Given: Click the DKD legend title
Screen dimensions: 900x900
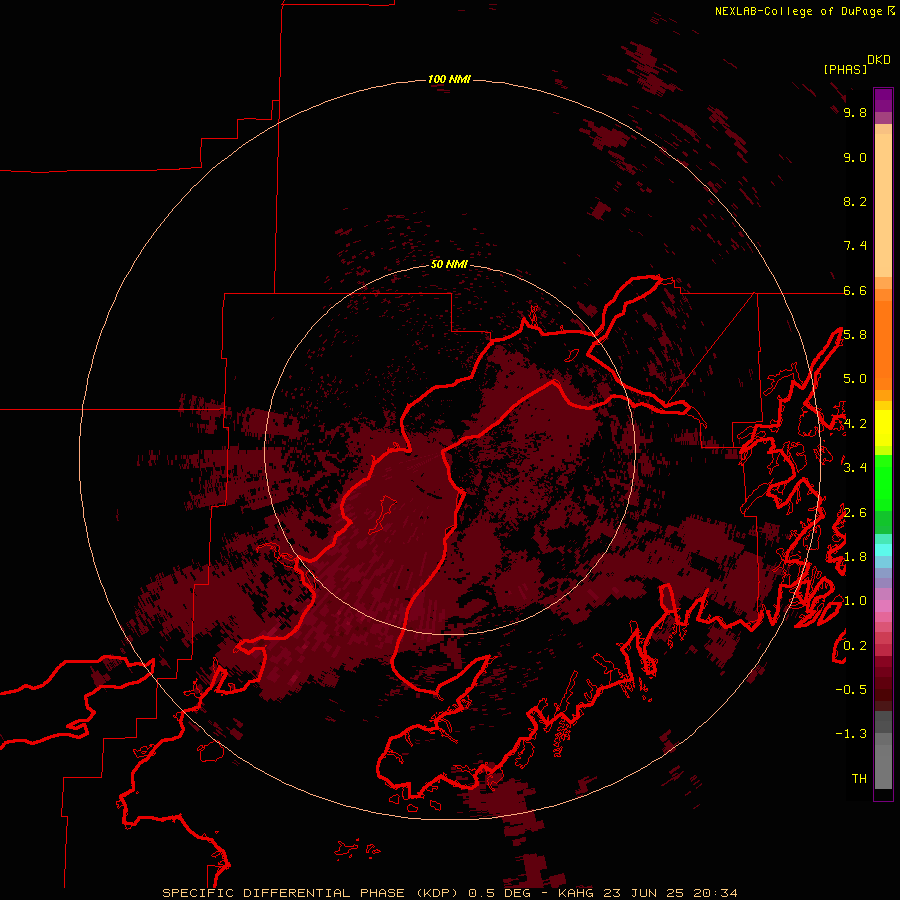Looking at the screenshot, I should coord(878,59).
